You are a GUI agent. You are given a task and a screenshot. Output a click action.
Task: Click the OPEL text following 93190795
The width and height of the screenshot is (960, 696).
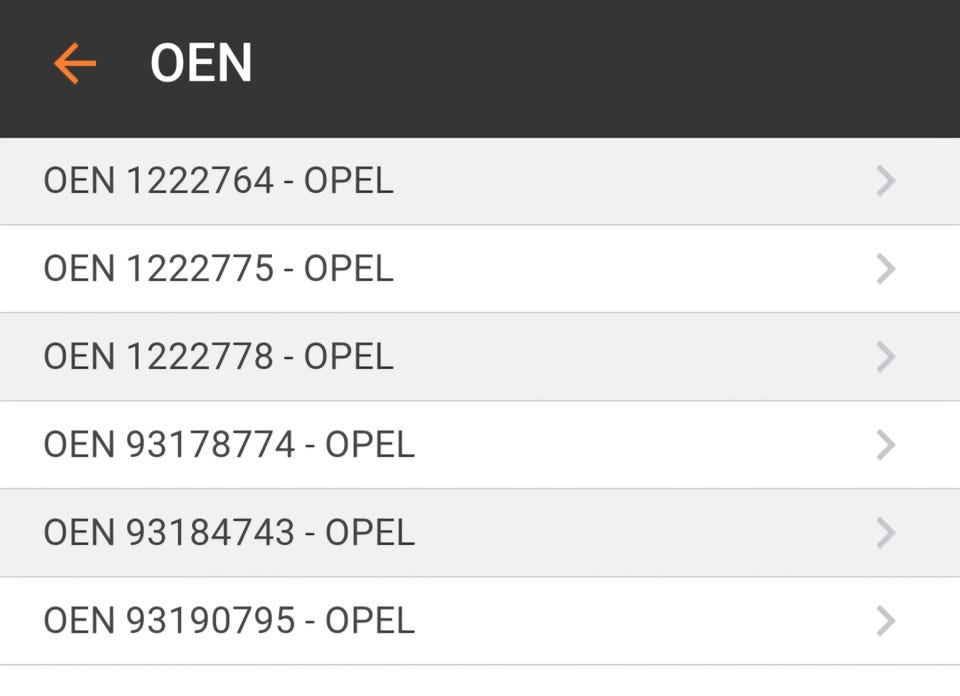coord(370,621)
